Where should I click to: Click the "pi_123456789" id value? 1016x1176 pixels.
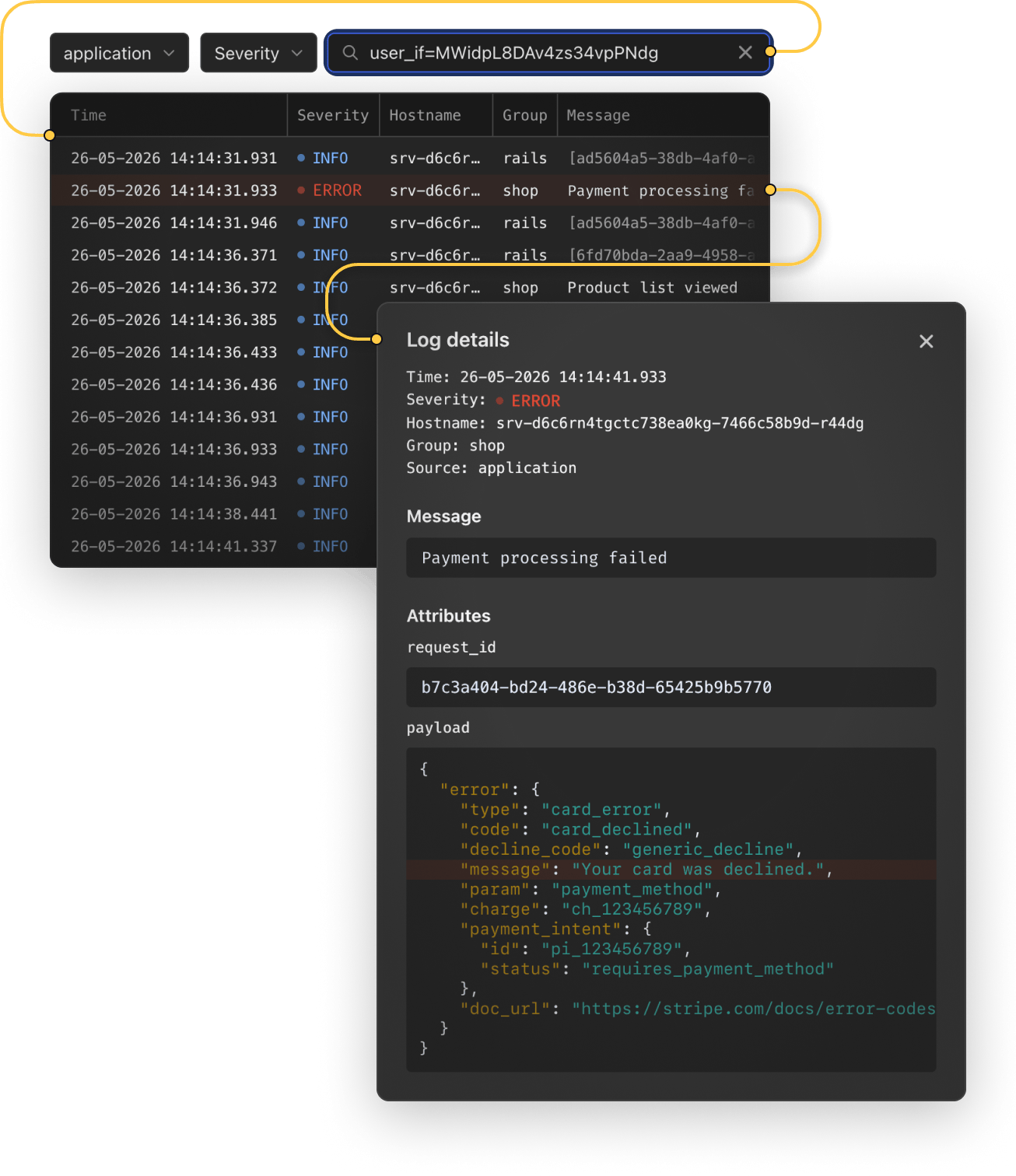click(611, 949)
